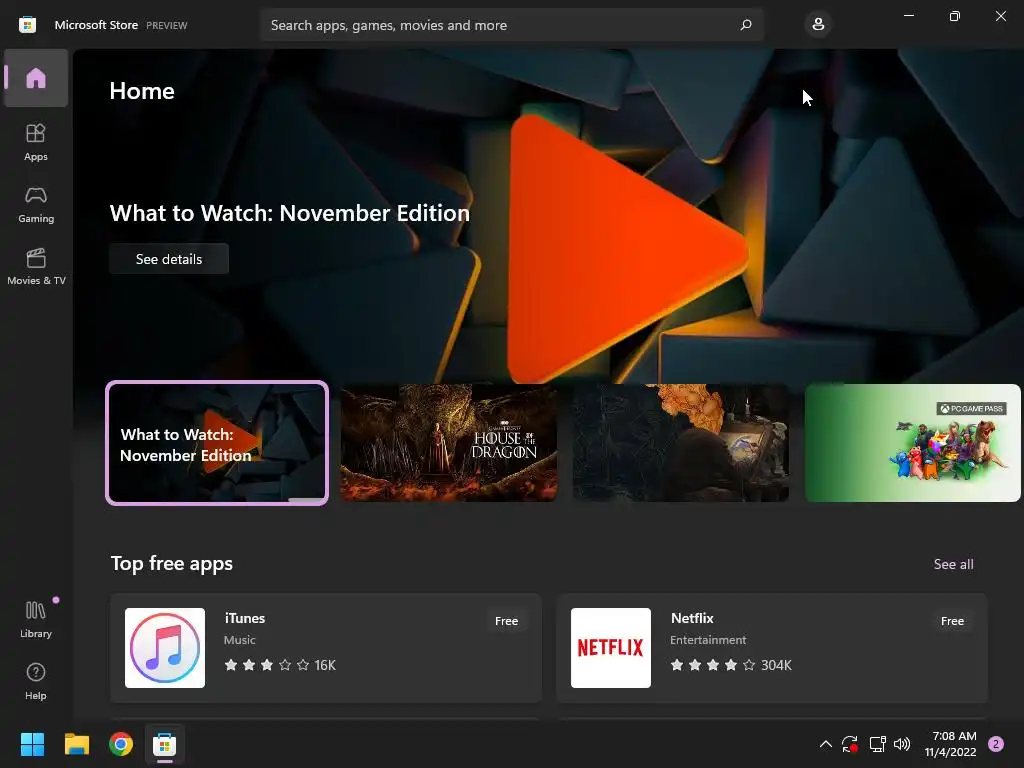Screen dimensions: 1024x768
Task: Open the Apps section
Action: tap(36, 142)
